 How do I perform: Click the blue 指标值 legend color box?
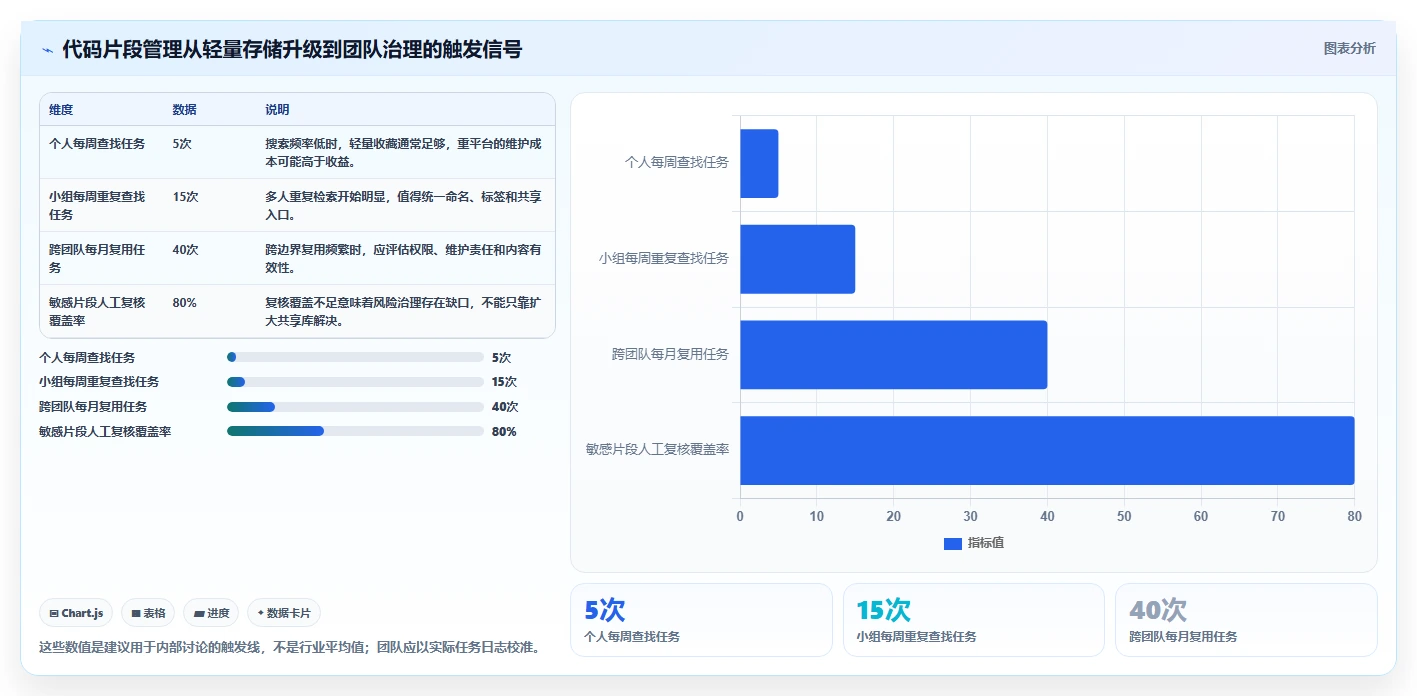(953, 543)
